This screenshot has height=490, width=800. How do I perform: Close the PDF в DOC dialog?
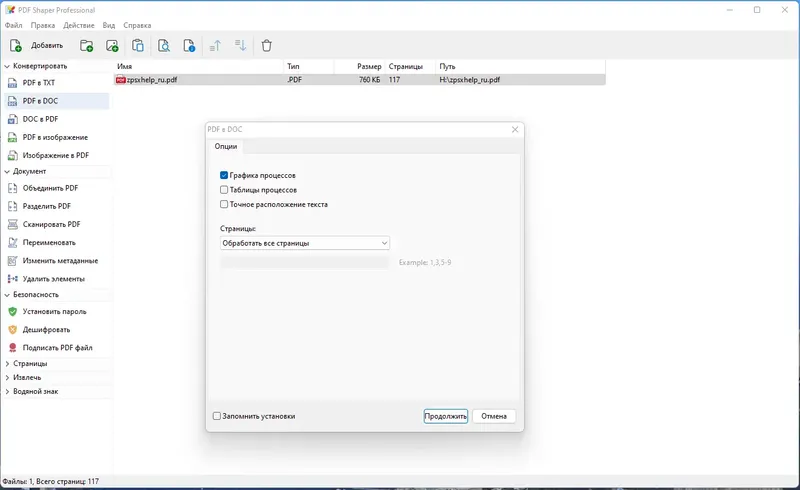pyautogui.click(x=515, y=130)
